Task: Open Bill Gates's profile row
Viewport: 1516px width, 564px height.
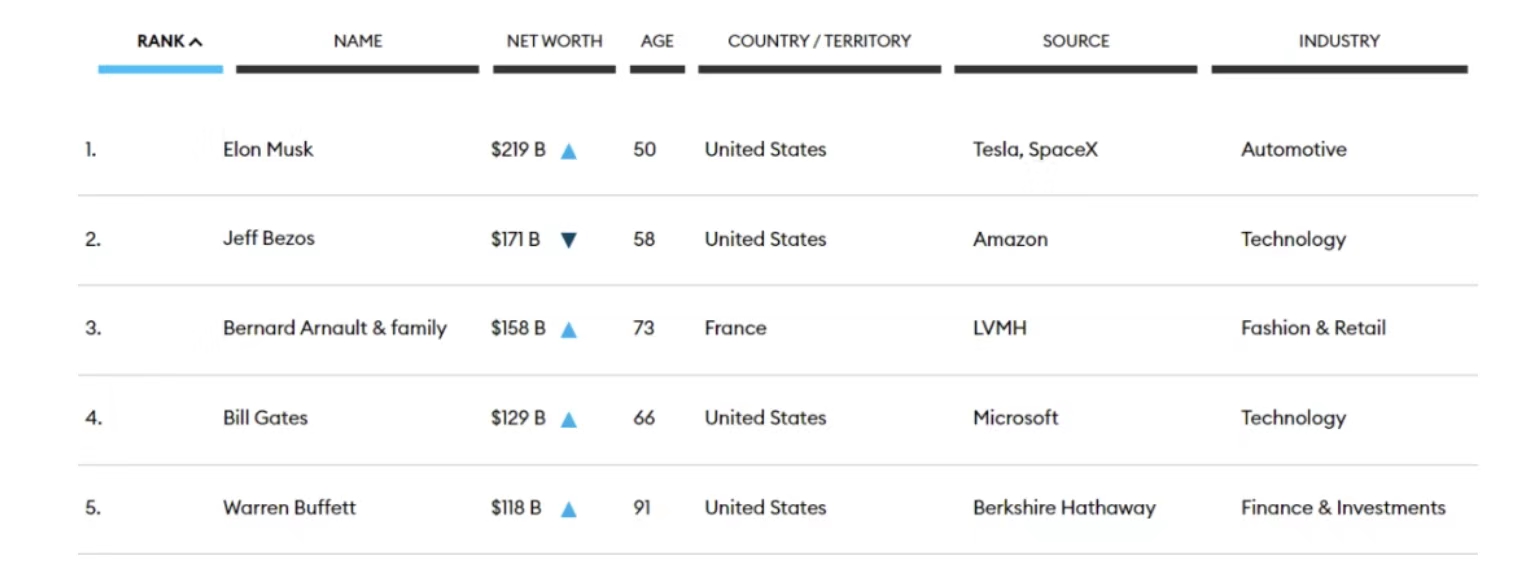Action: pos(265,418)
